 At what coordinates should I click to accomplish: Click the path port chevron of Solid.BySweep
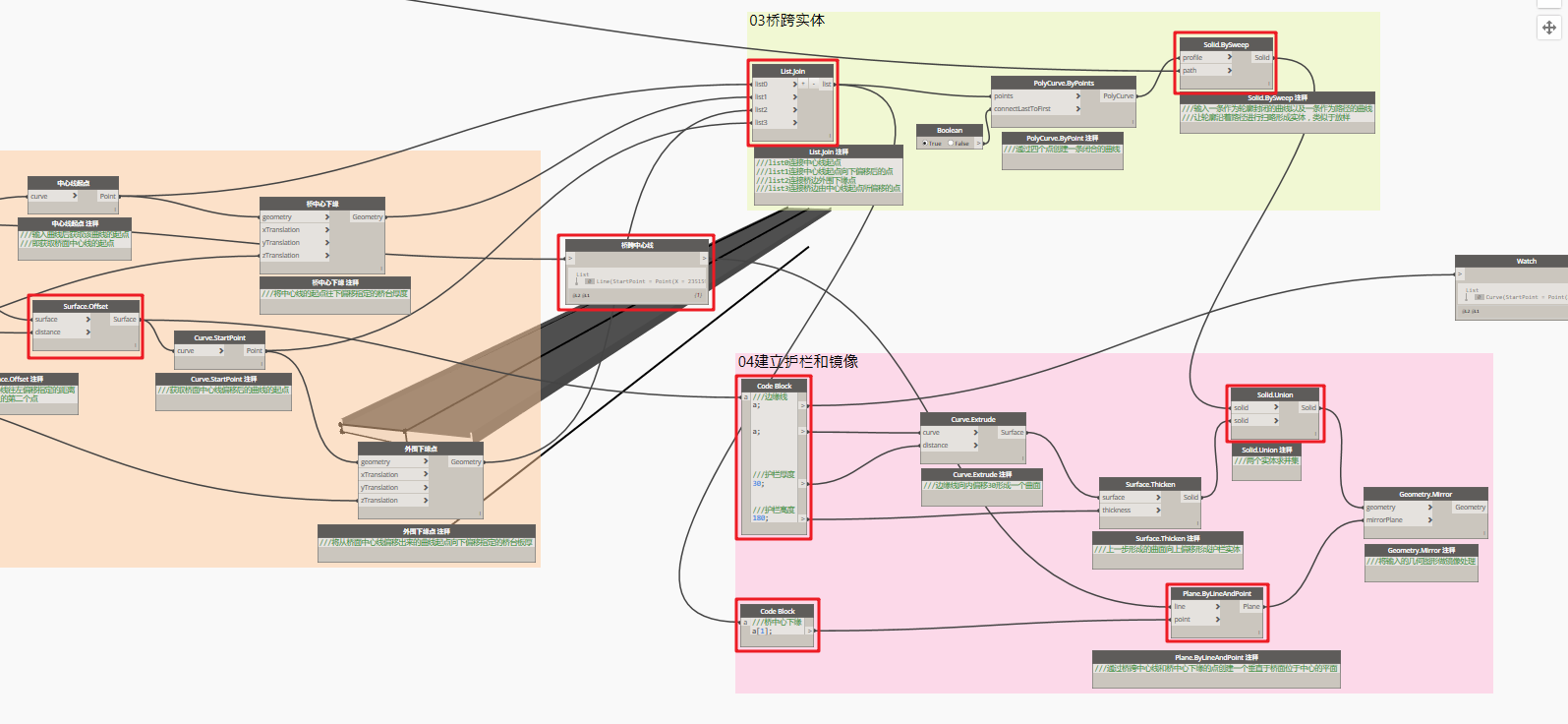1229,71
